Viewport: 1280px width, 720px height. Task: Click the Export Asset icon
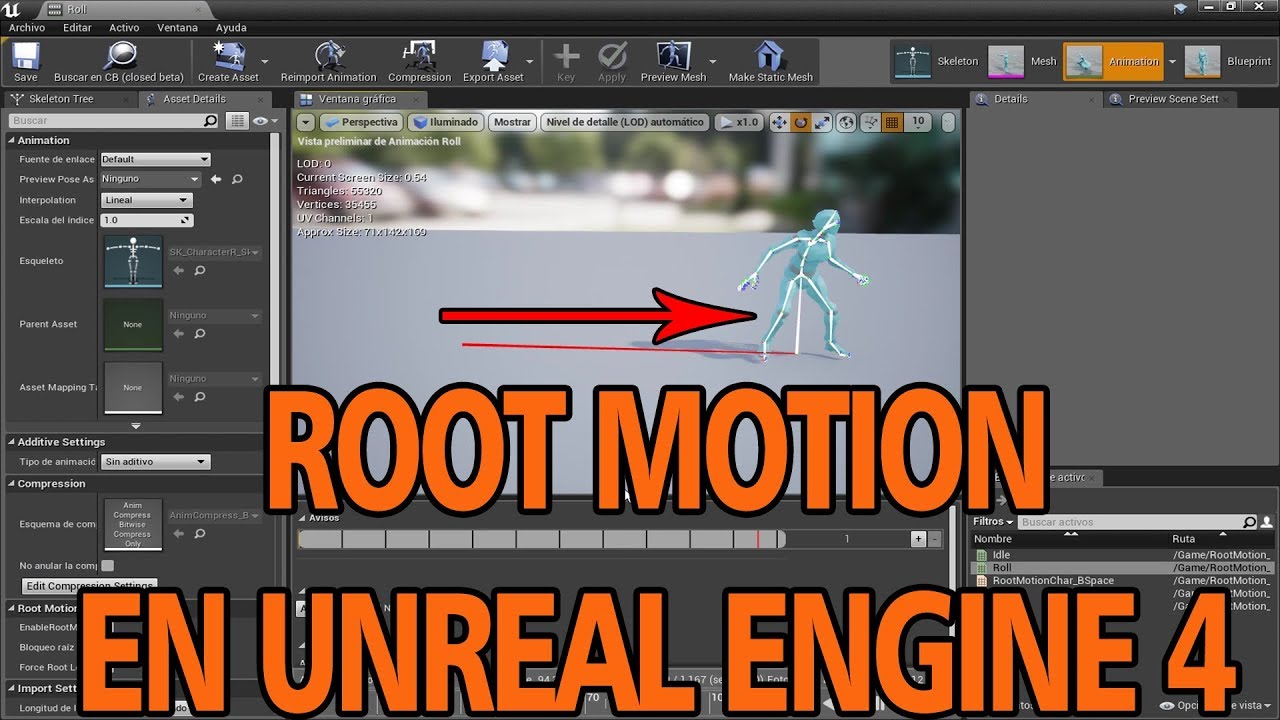pos(493,56)
